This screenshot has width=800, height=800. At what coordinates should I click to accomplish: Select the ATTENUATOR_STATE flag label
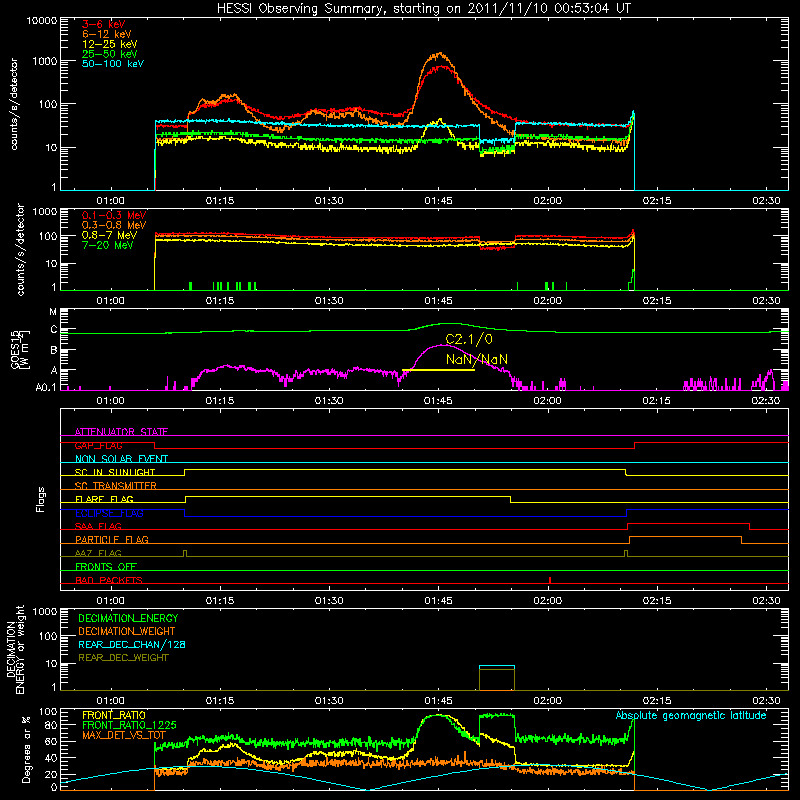tap(121, 432)
